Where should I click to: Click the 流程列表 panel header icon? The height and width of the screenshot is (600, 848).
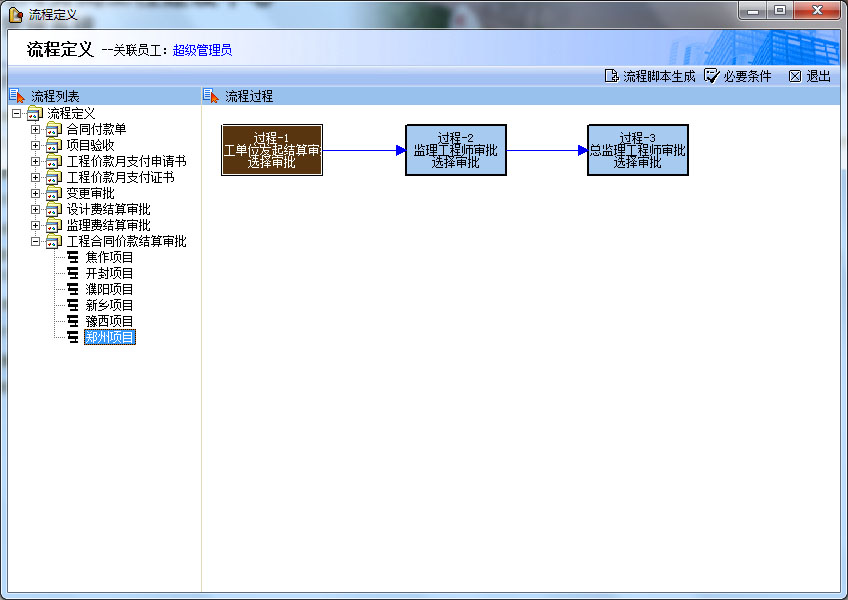click(16, 96)
